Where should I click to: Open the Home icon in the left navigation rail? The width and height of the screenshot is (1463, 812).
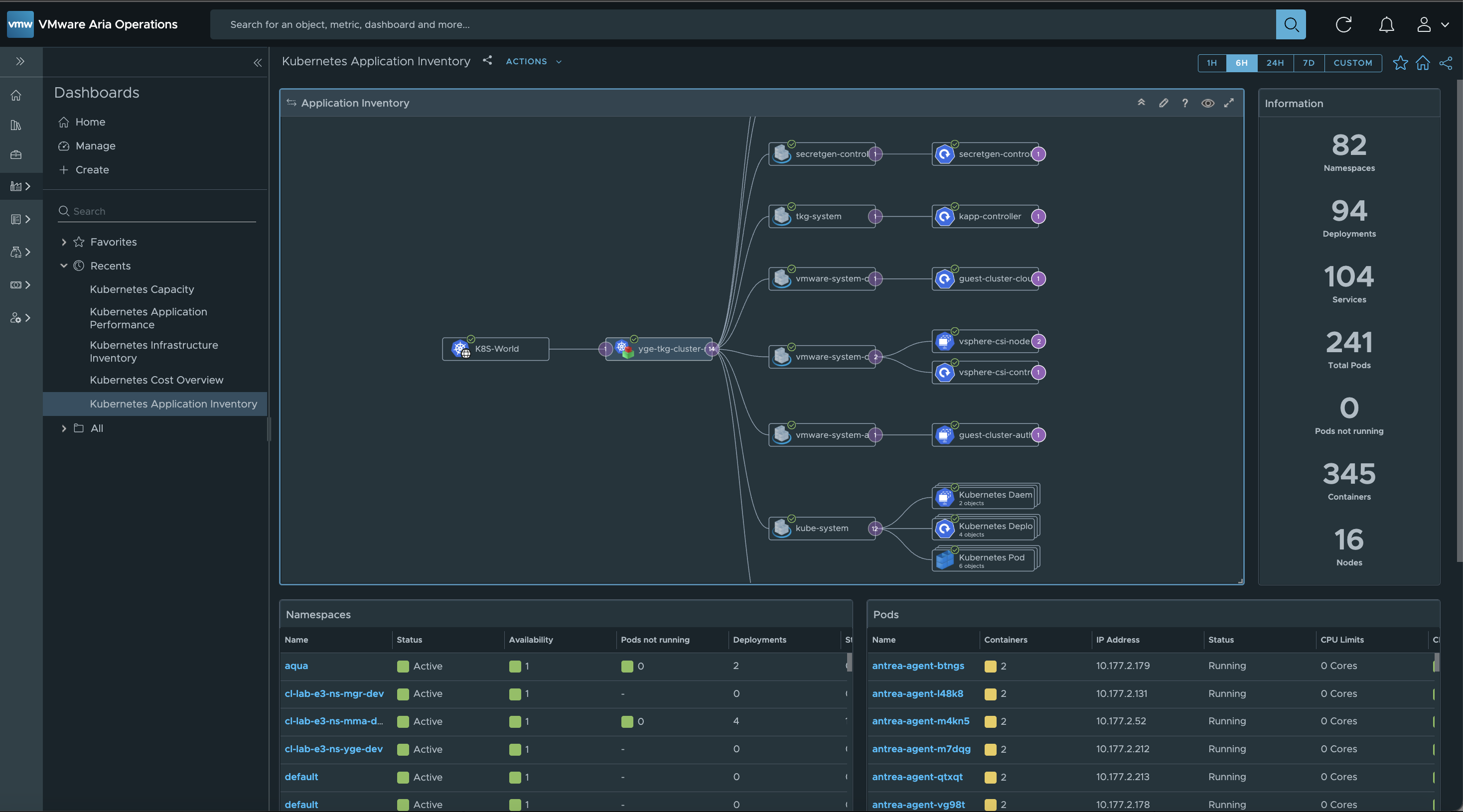point(16,95)
